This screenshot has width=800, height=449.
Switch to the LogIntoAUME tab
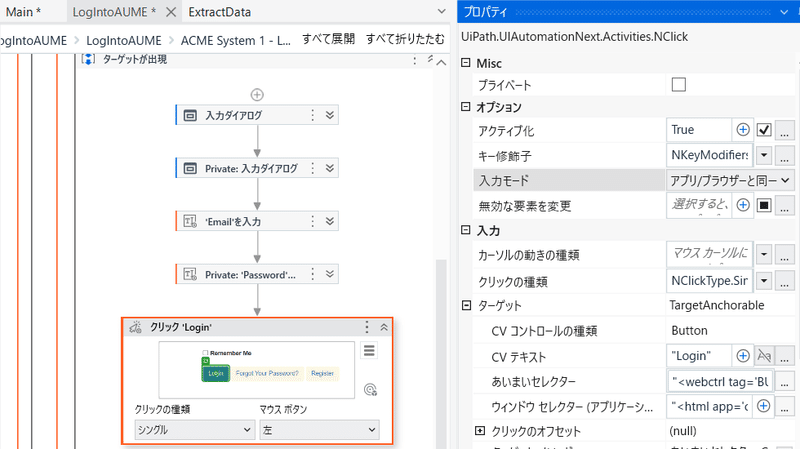[x=114, y=12]
